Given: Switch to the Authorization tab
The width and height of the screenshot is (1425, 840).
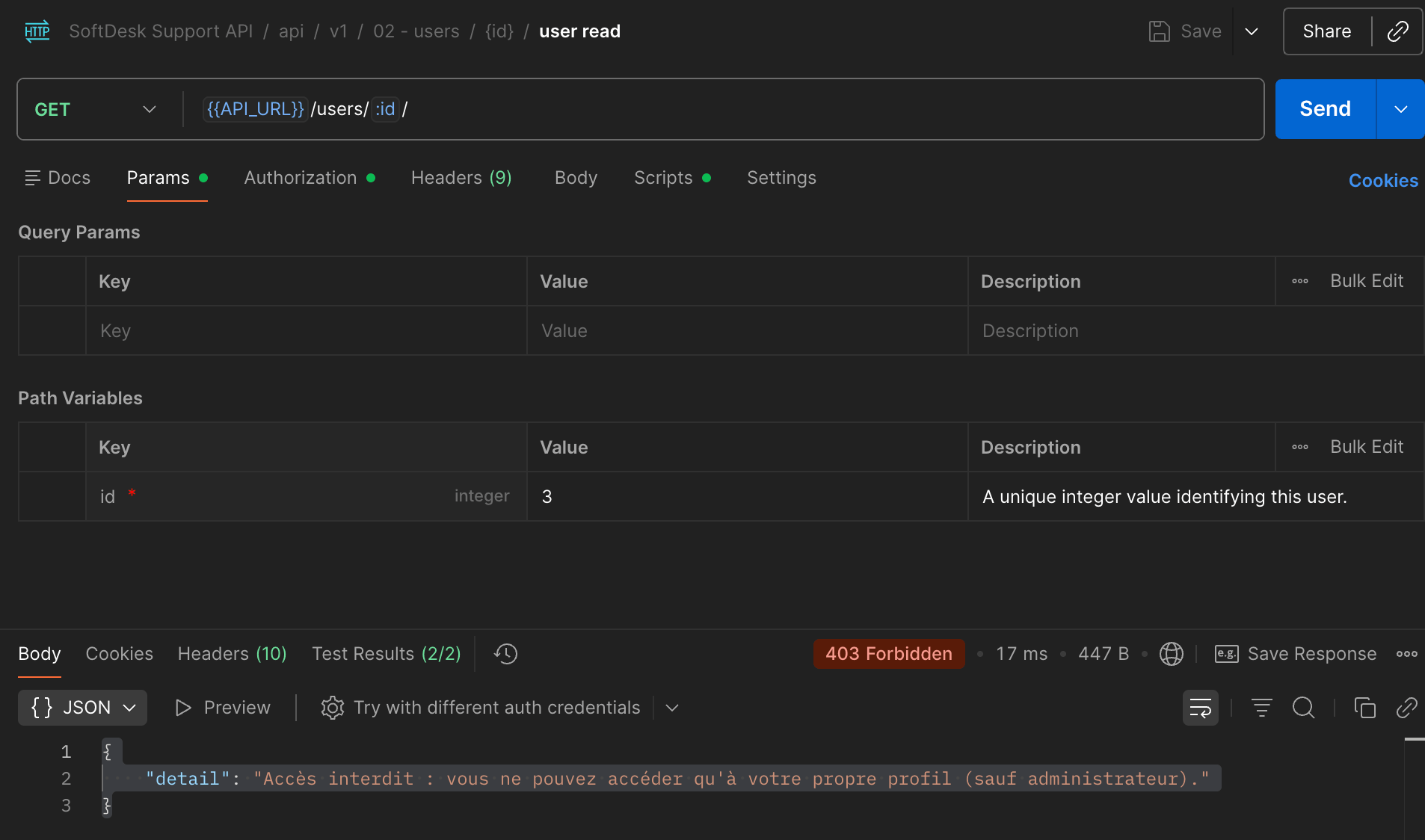Looking at the screenshot, I should 301,178.
